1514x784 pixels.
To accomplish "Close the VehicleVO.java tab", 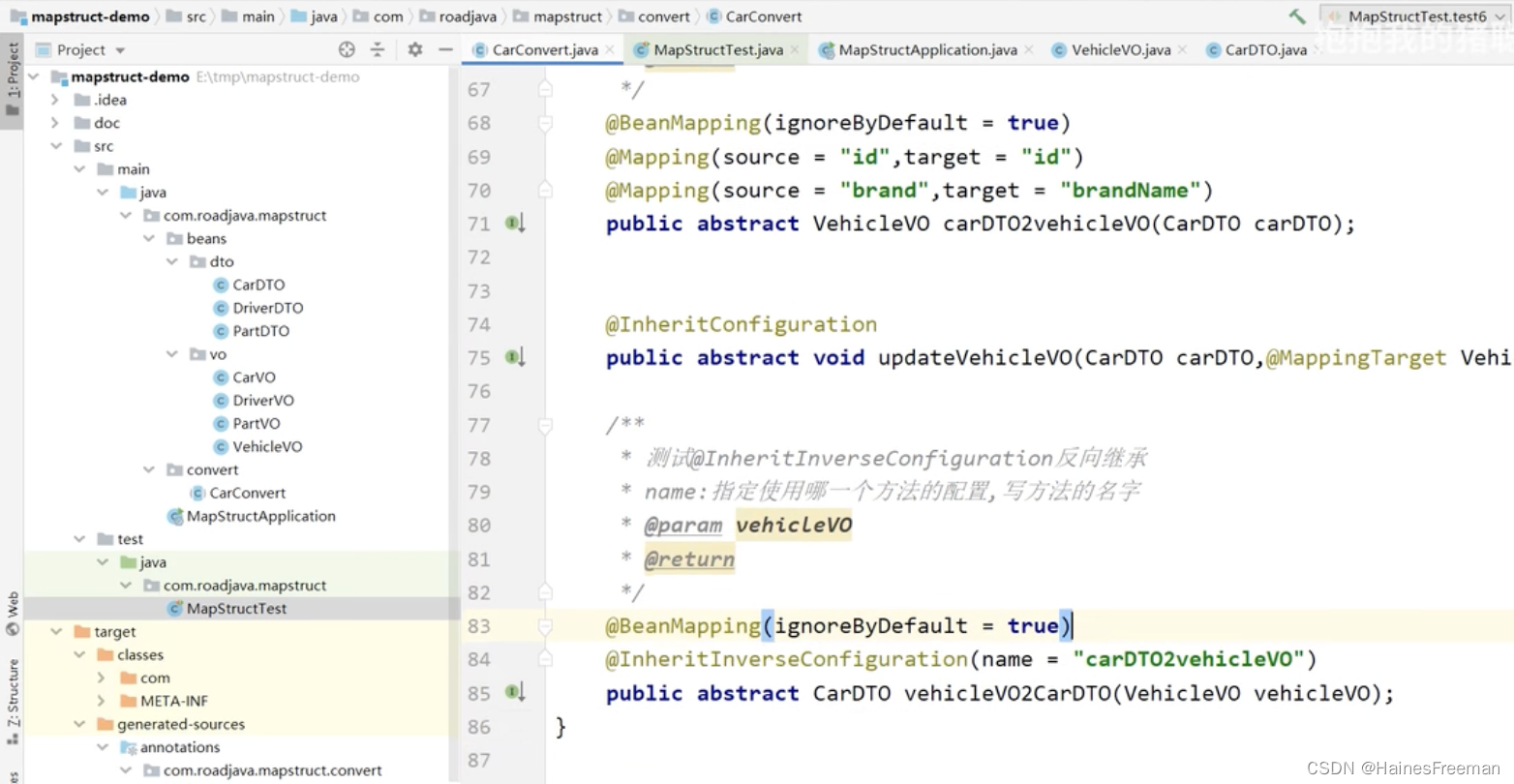I will [x=1182, y=49].
